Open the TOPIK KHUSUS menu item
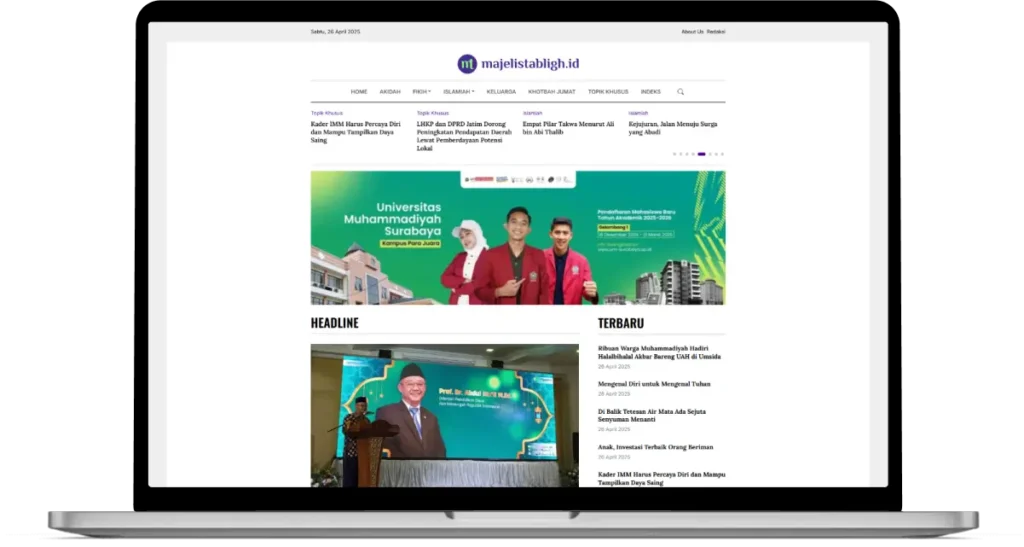This screenshot has width=1024, height=547. pos(608,92)
